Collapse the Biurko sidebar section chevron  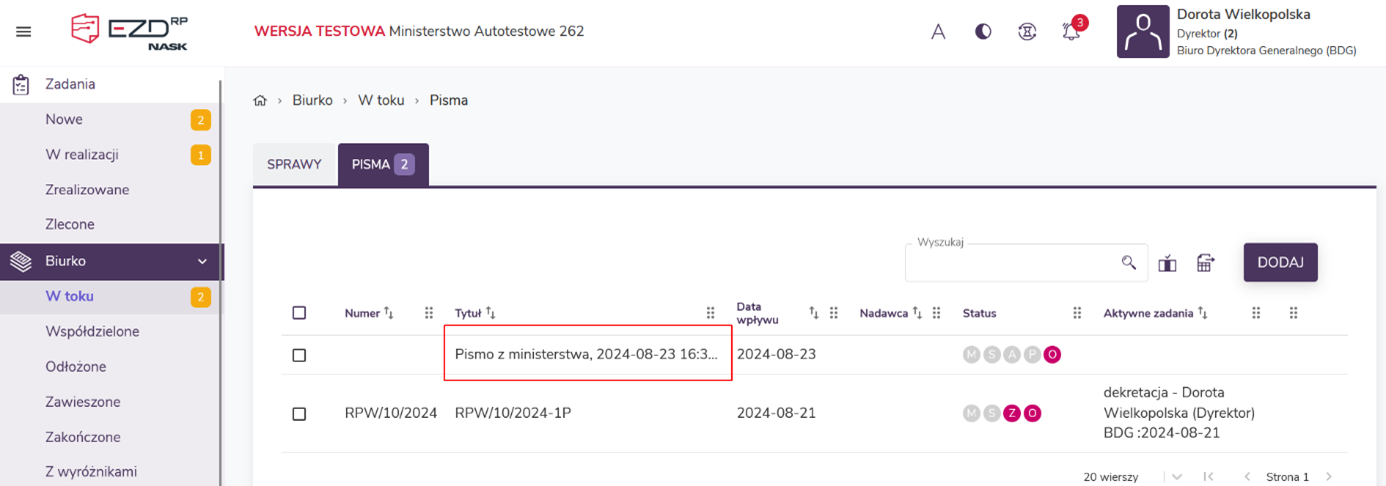202,261
